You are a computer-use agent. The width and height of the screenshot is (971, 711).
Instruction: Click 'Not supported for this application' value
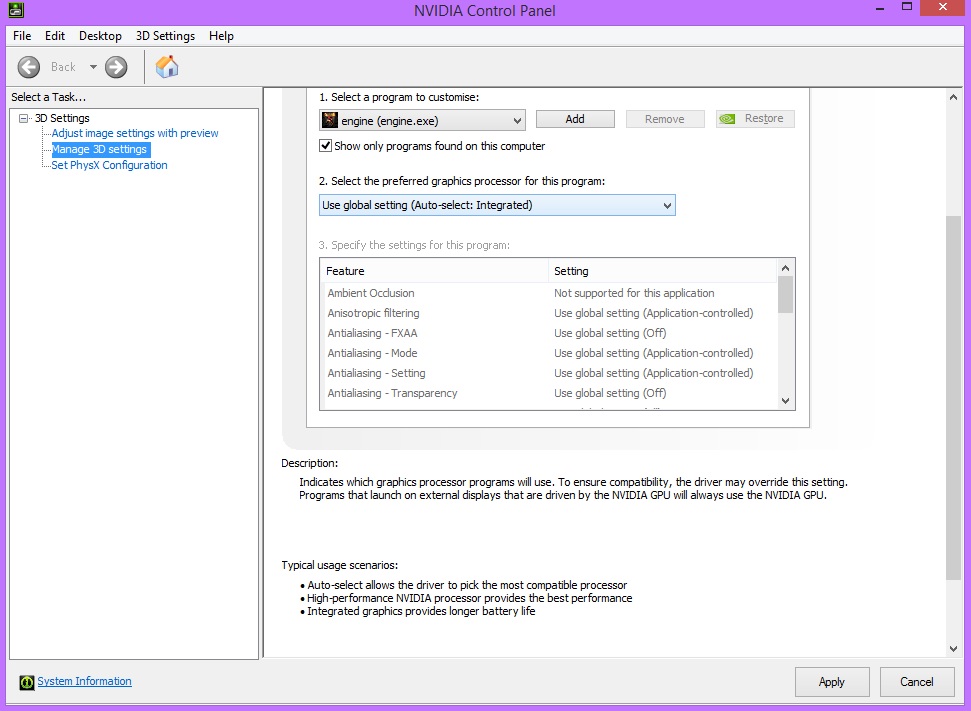pos(634,293)
